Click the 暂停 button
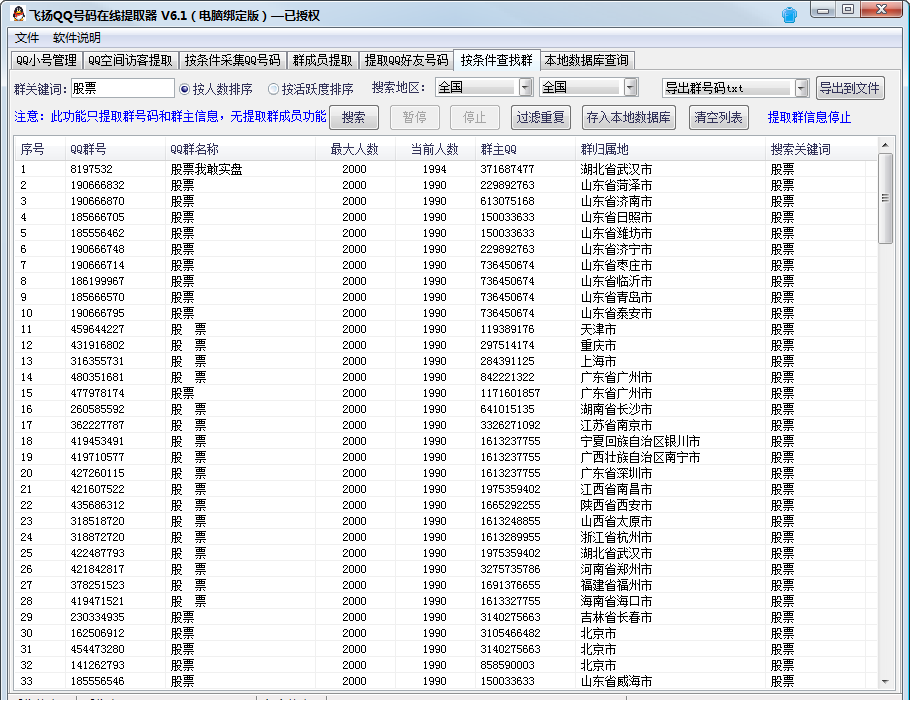 [414, 117]
